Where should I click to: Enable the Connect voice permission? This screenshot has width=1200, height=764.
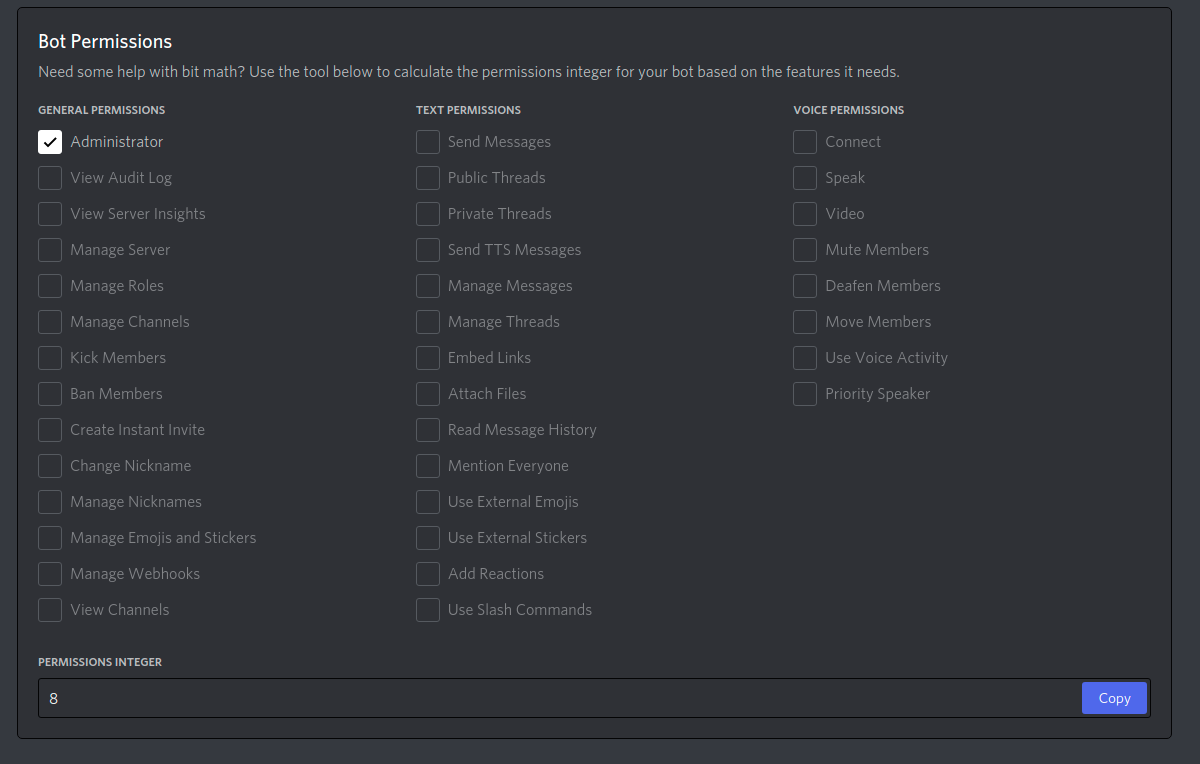805,142
